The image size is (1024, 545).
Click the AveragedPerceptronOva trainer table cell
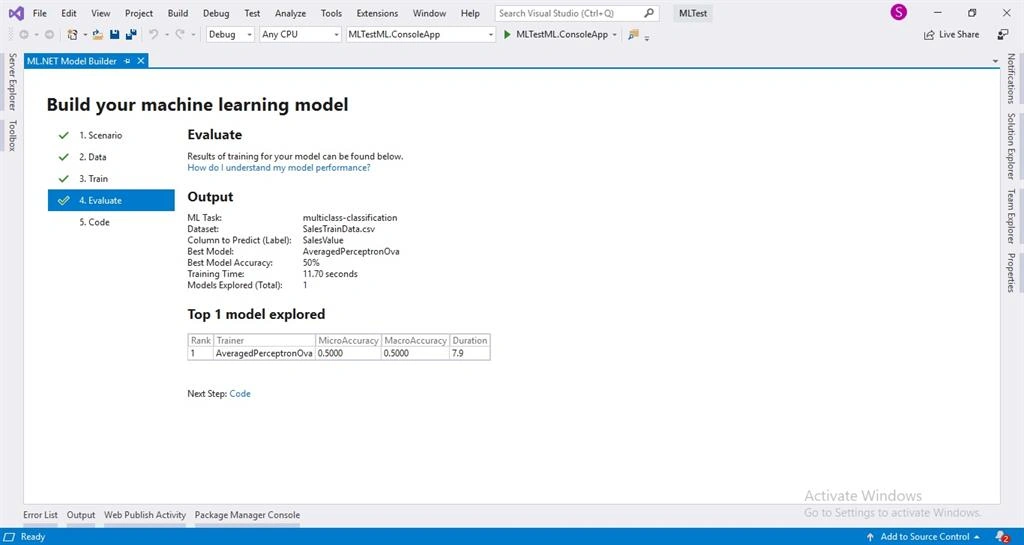point(264,353)
